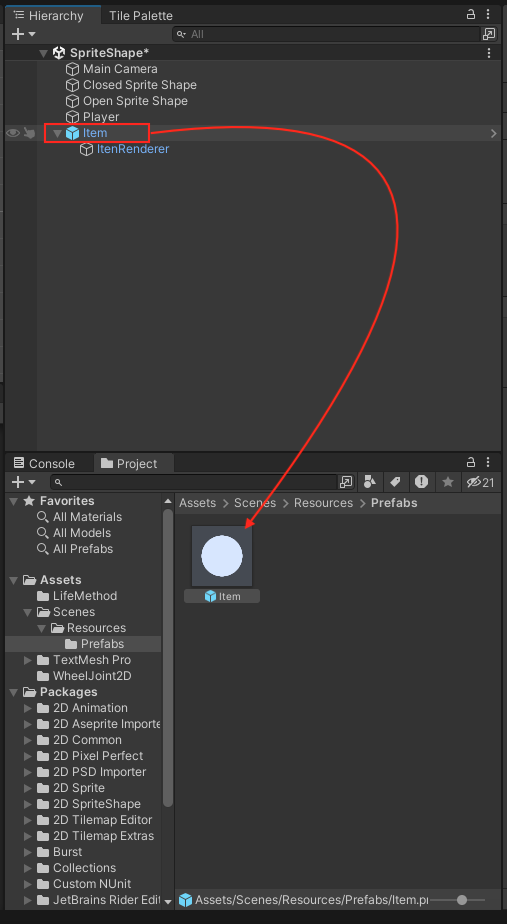
Task: Click the Search by Label tag icon
Action: (396, 482)
